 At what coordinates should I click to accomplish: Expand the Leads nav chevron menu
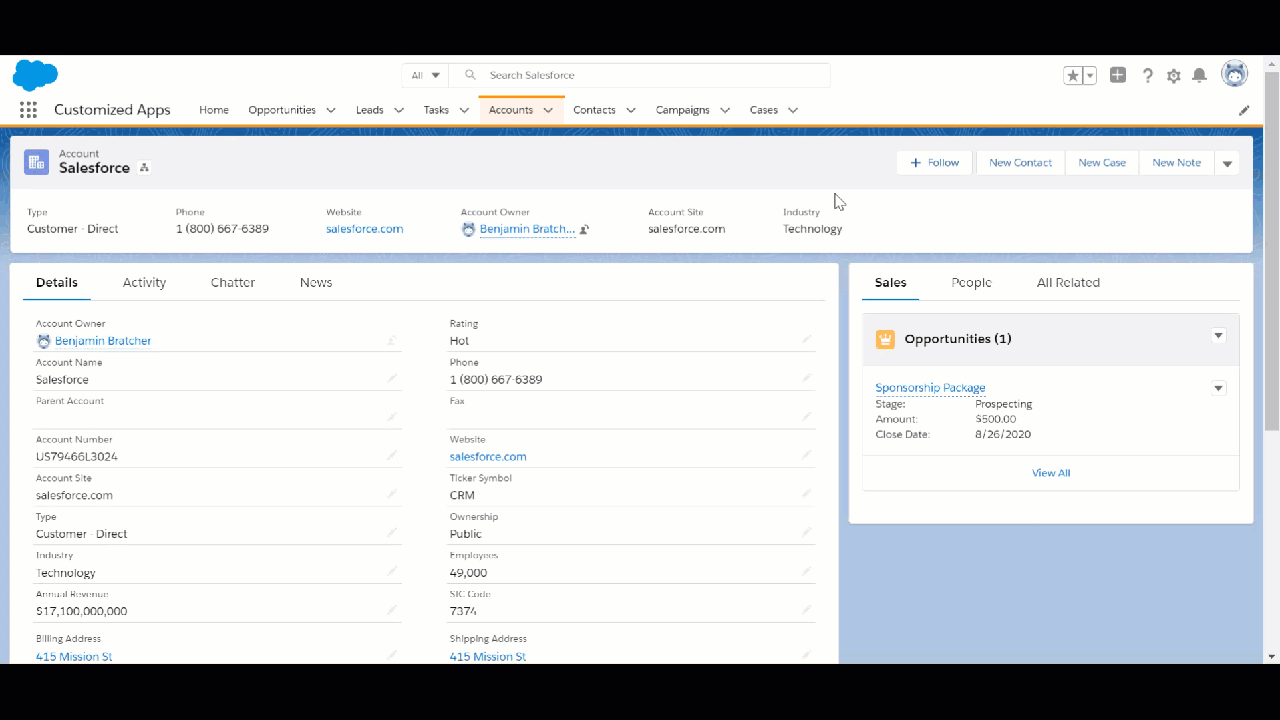399,110
